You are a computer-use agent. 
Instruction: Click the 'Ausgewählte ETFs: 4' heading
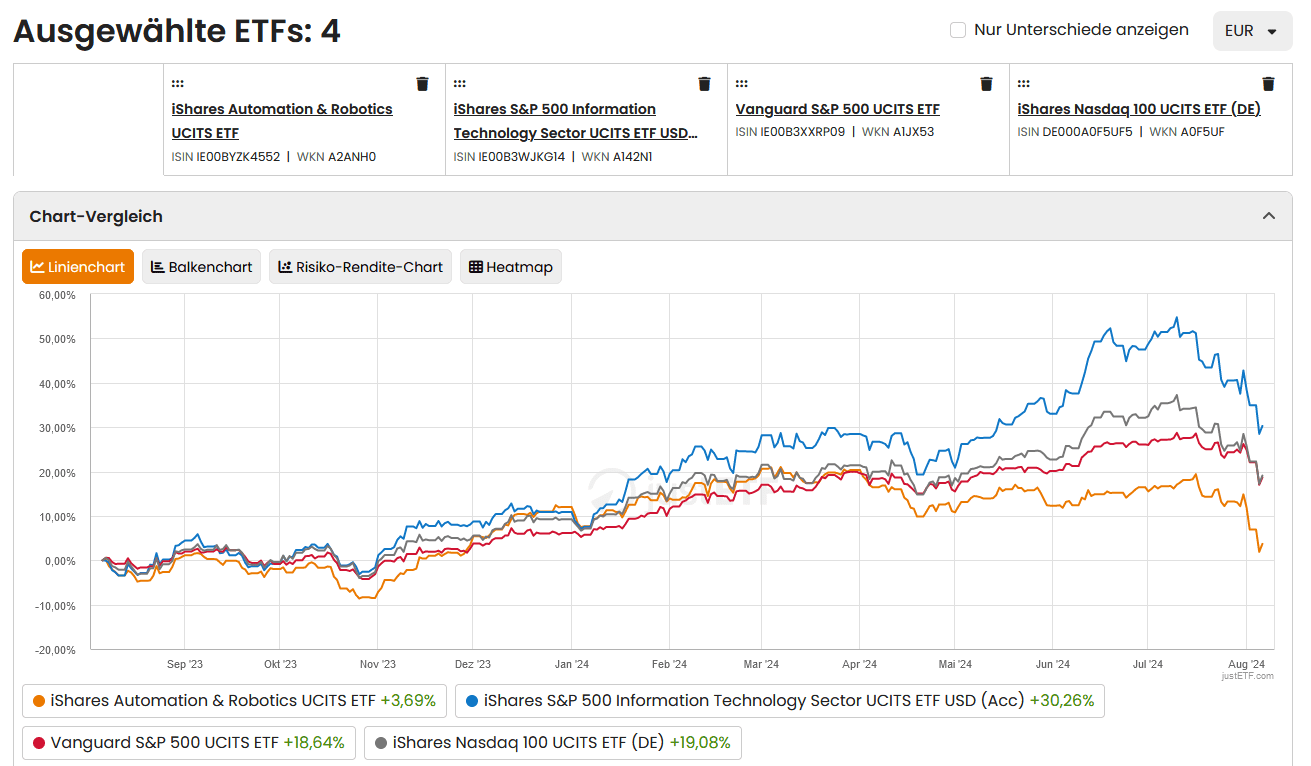pos(177,31)
